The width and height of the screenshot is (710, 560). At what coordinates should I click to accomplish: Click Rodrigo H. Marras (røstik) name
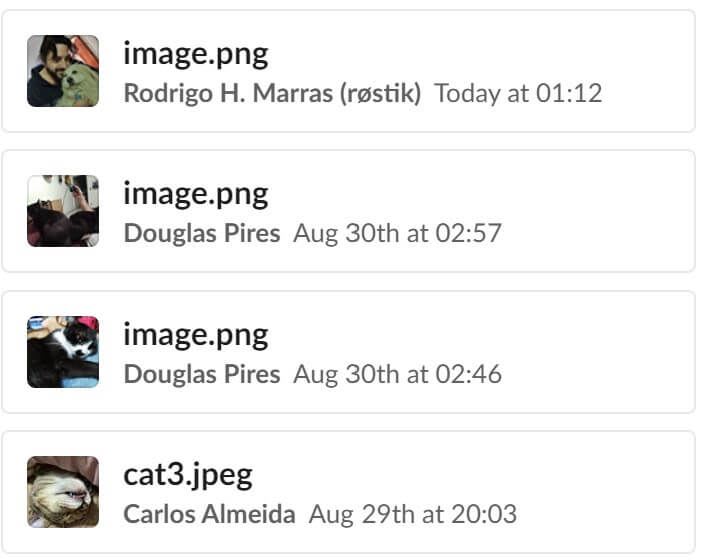273,94
